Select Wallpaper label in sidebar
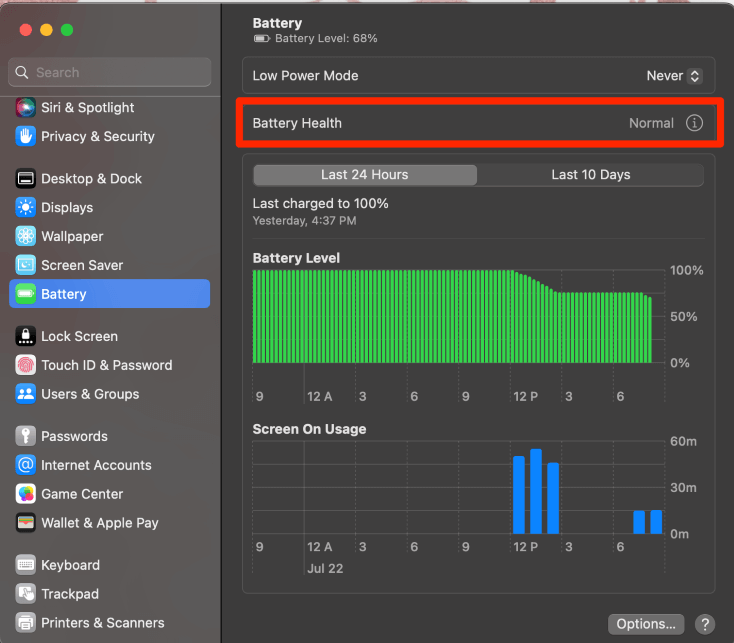Image resolution: width=734 pixels, height=643 pixels. tap(72, 236)
